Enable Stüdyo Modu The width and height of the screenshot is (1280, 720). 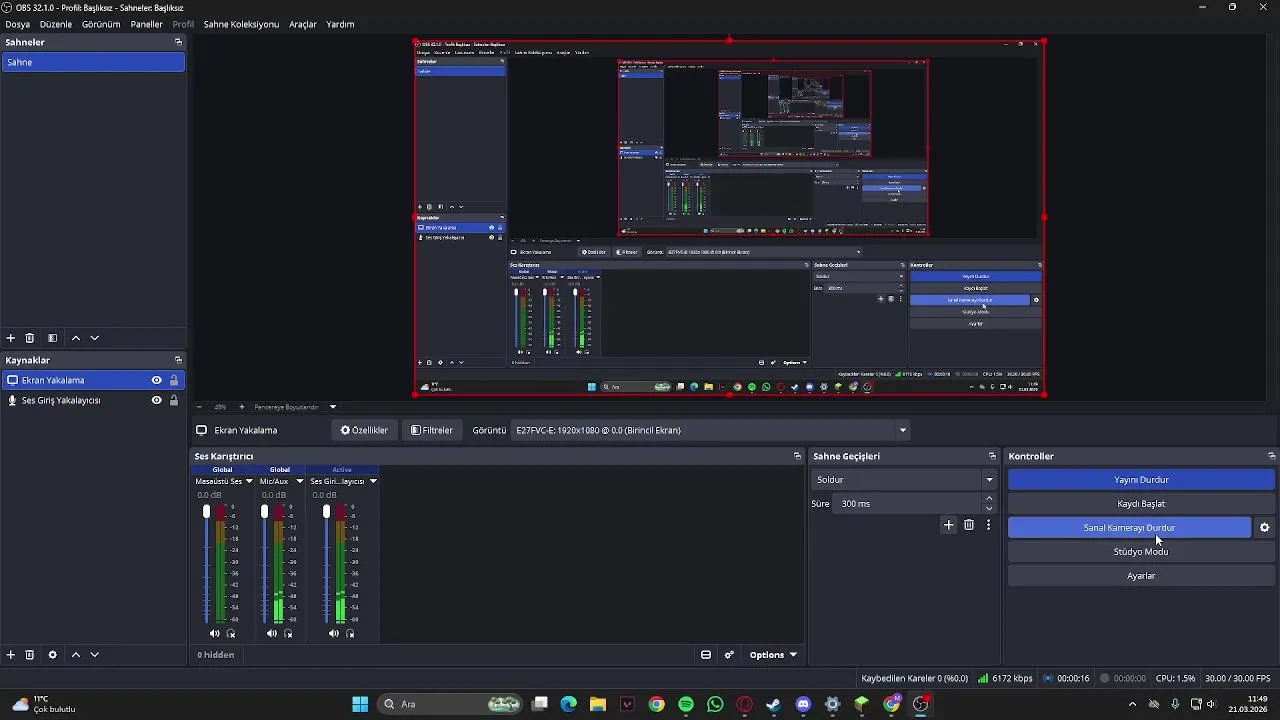(1141, 552)
